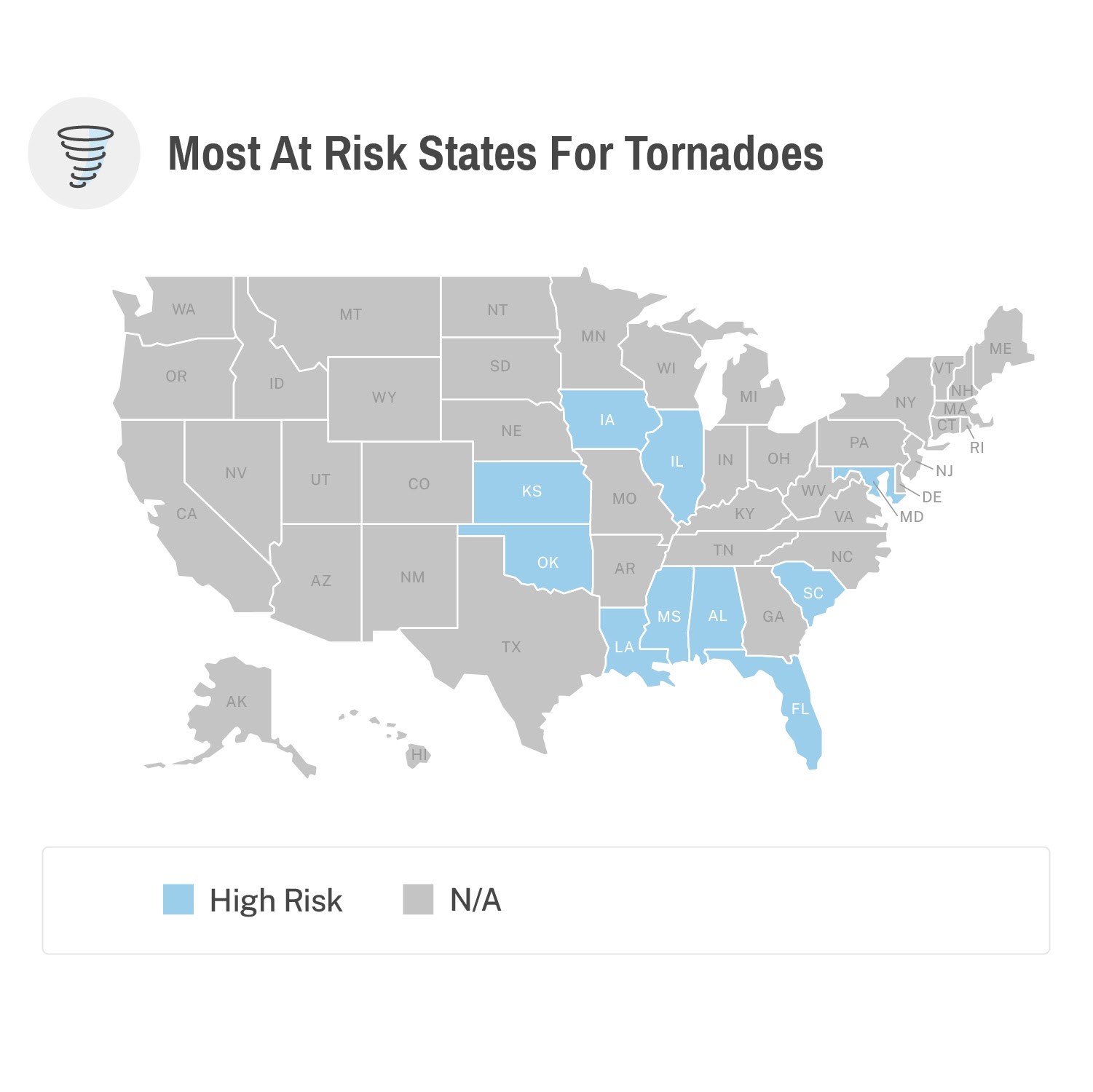This screenshot has height=1092, width=1093.
Task: Select Oklahoma on the tornado map
Action: pos(548,562)
